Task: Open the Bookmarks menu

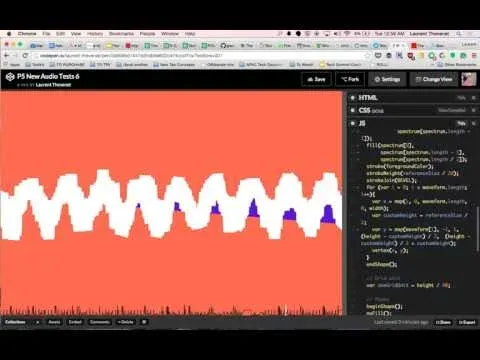Action: (x=121, y=34)
